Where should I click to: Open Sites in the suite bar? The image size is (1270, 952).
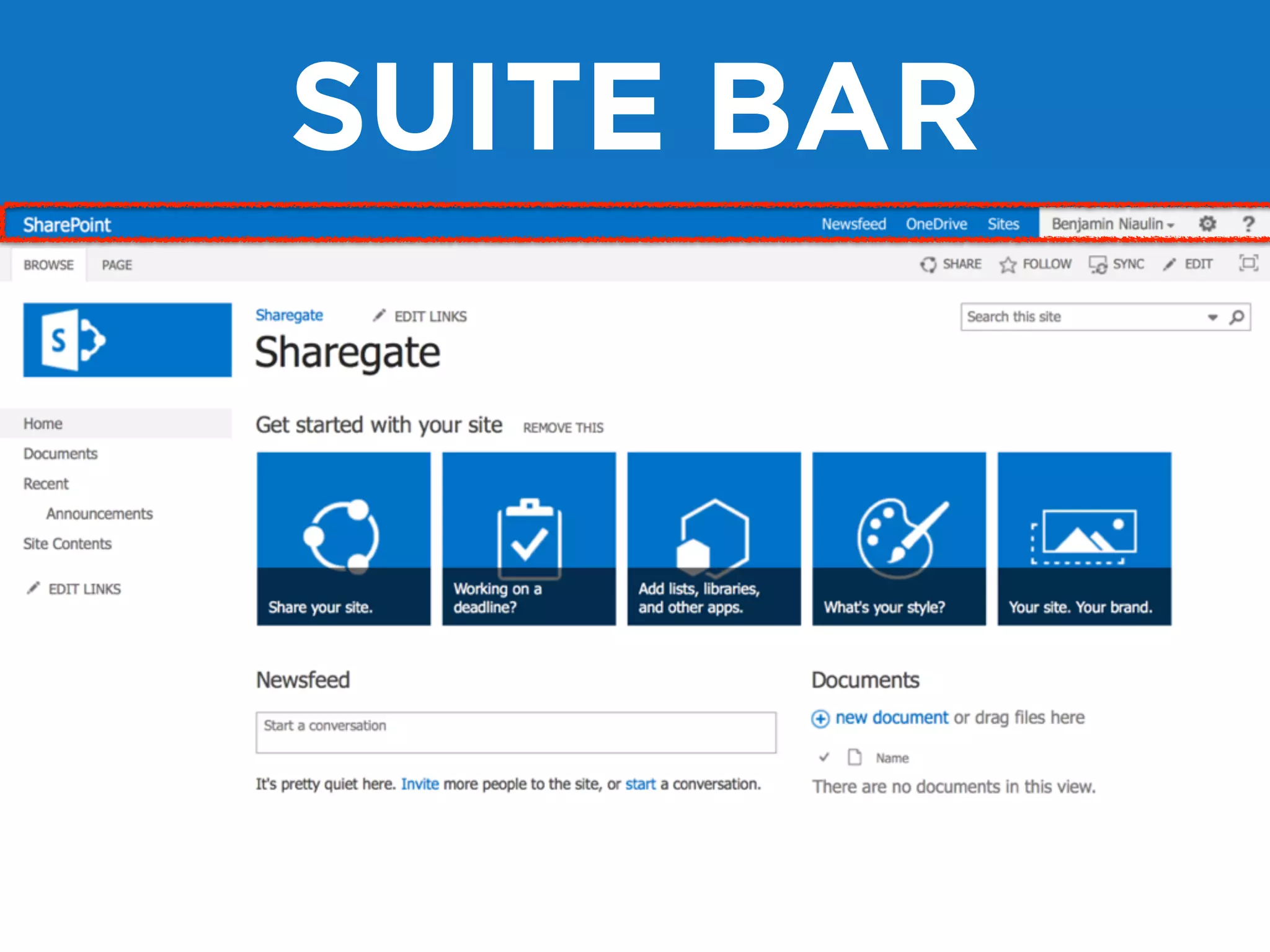pyautogui.click(x=1003, y=224)
